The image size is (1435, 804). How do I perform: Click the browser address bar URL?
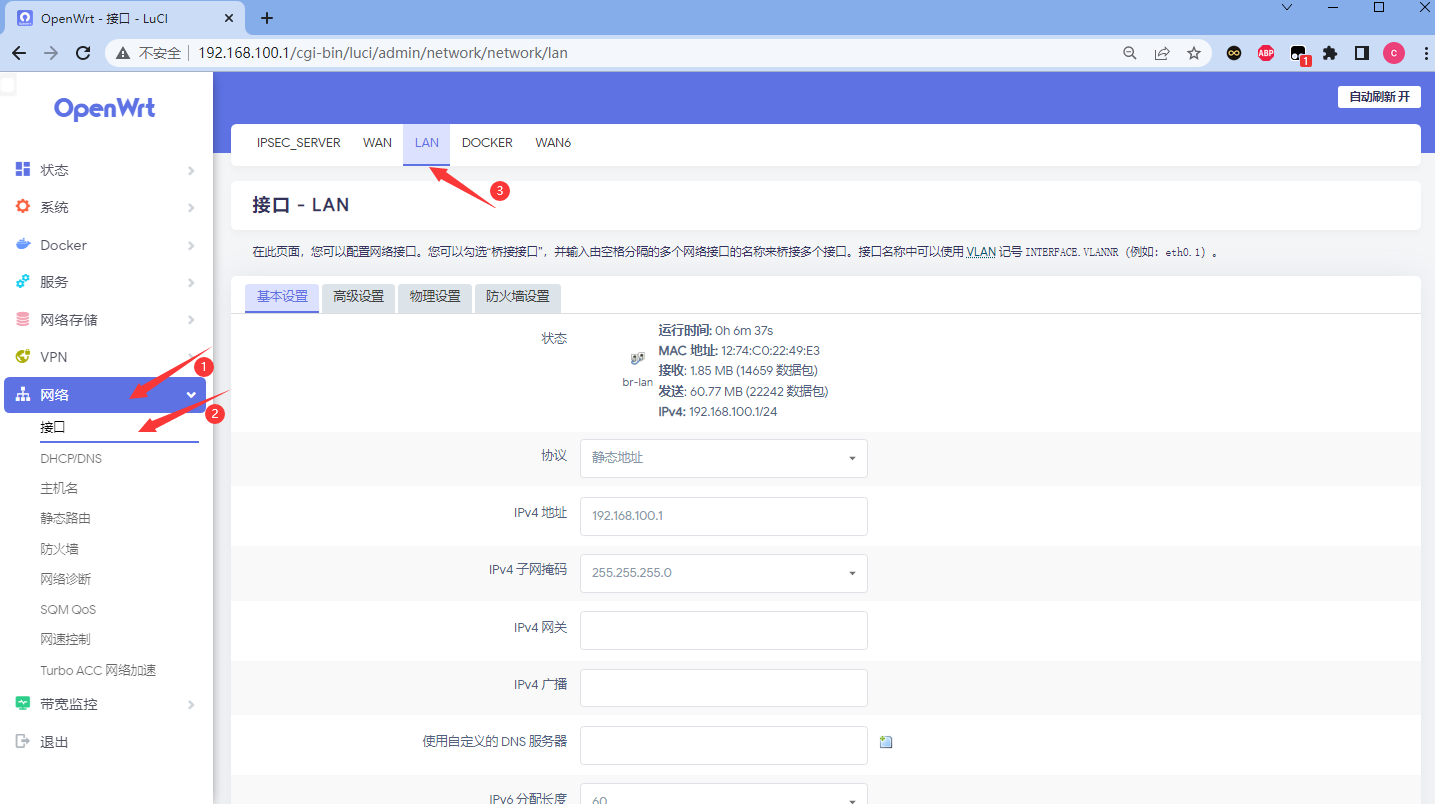coord(383,53)
